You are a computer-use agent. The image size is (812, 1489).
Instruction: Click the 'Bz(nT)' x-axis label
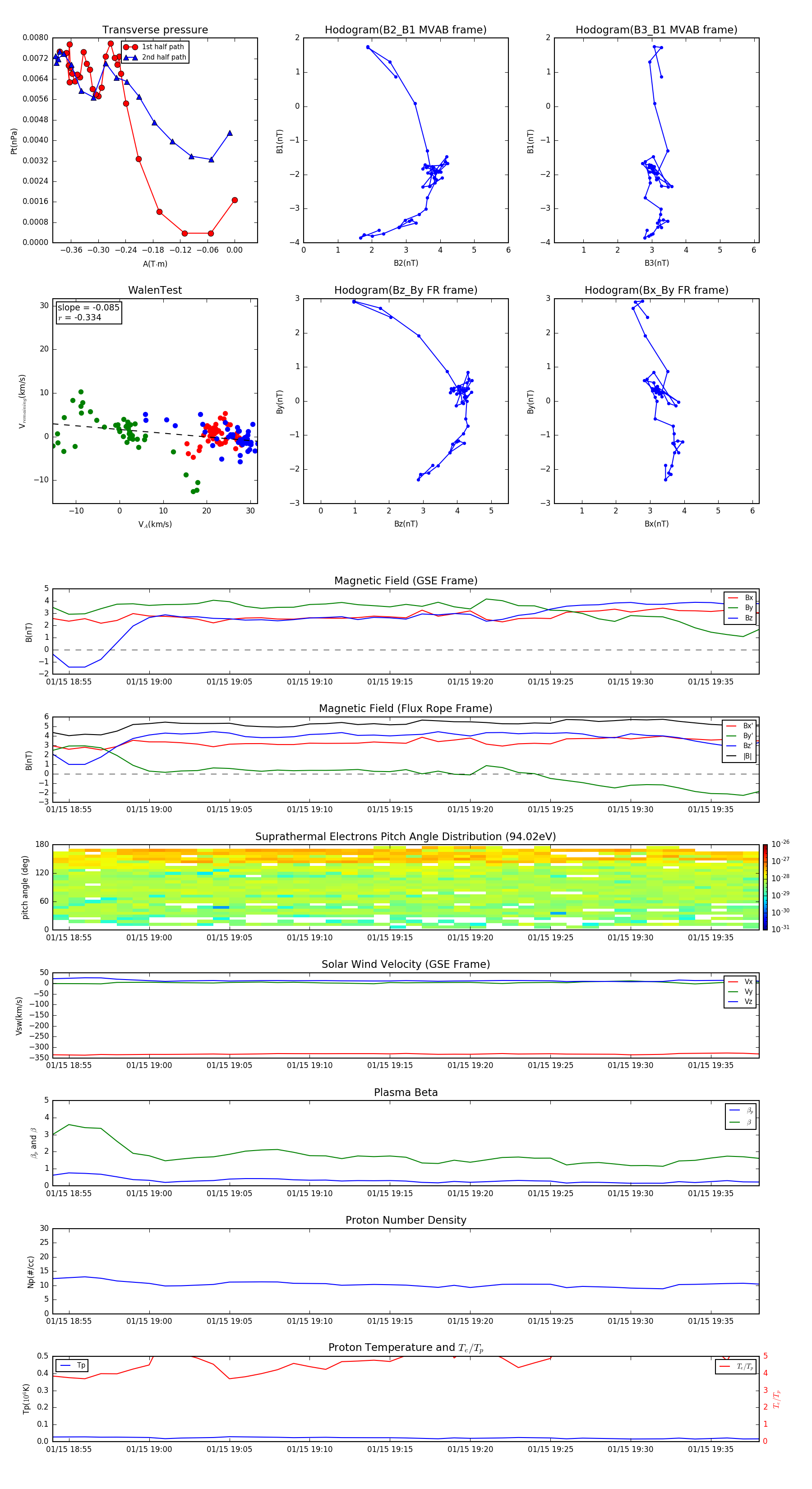pyautogui.click(x=406, y=524)
